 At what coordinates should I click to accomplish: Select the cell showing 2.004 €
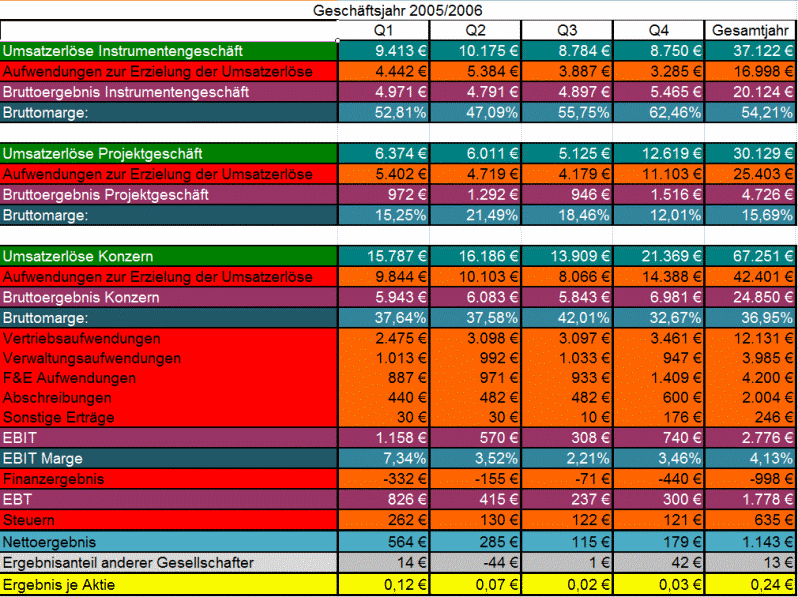tap(751, 397)
